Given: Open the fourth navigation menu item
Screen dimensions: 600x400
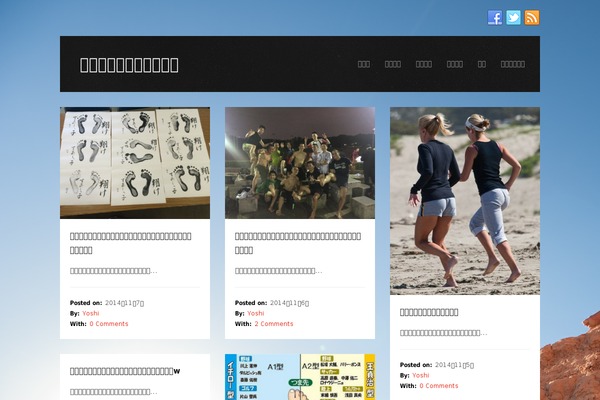Looking at the screenshot, I should pyautogui.click(x=455, y=64).
